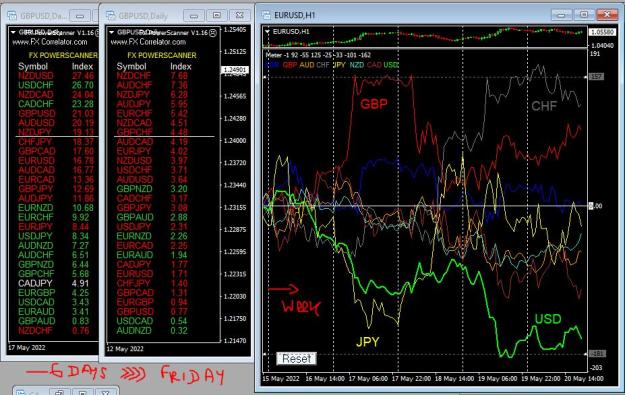Image resolution: width=625 pixels, height=395 pixels.
Task: Click the 17 May 2022 date label
Action: pos(27,348)
